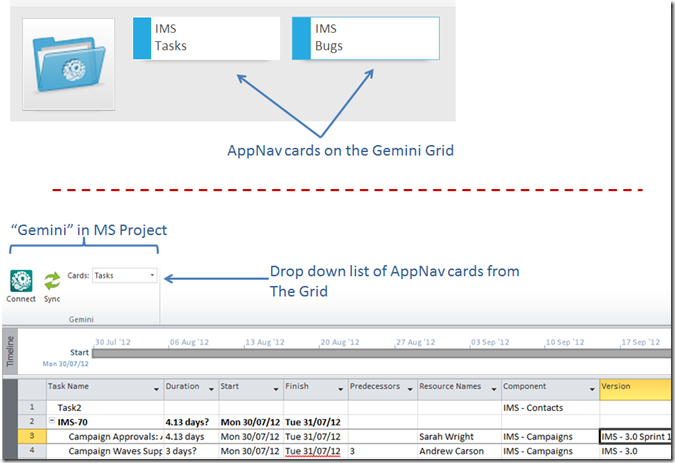Click the 3 days? duration cell

click(191, 451)
